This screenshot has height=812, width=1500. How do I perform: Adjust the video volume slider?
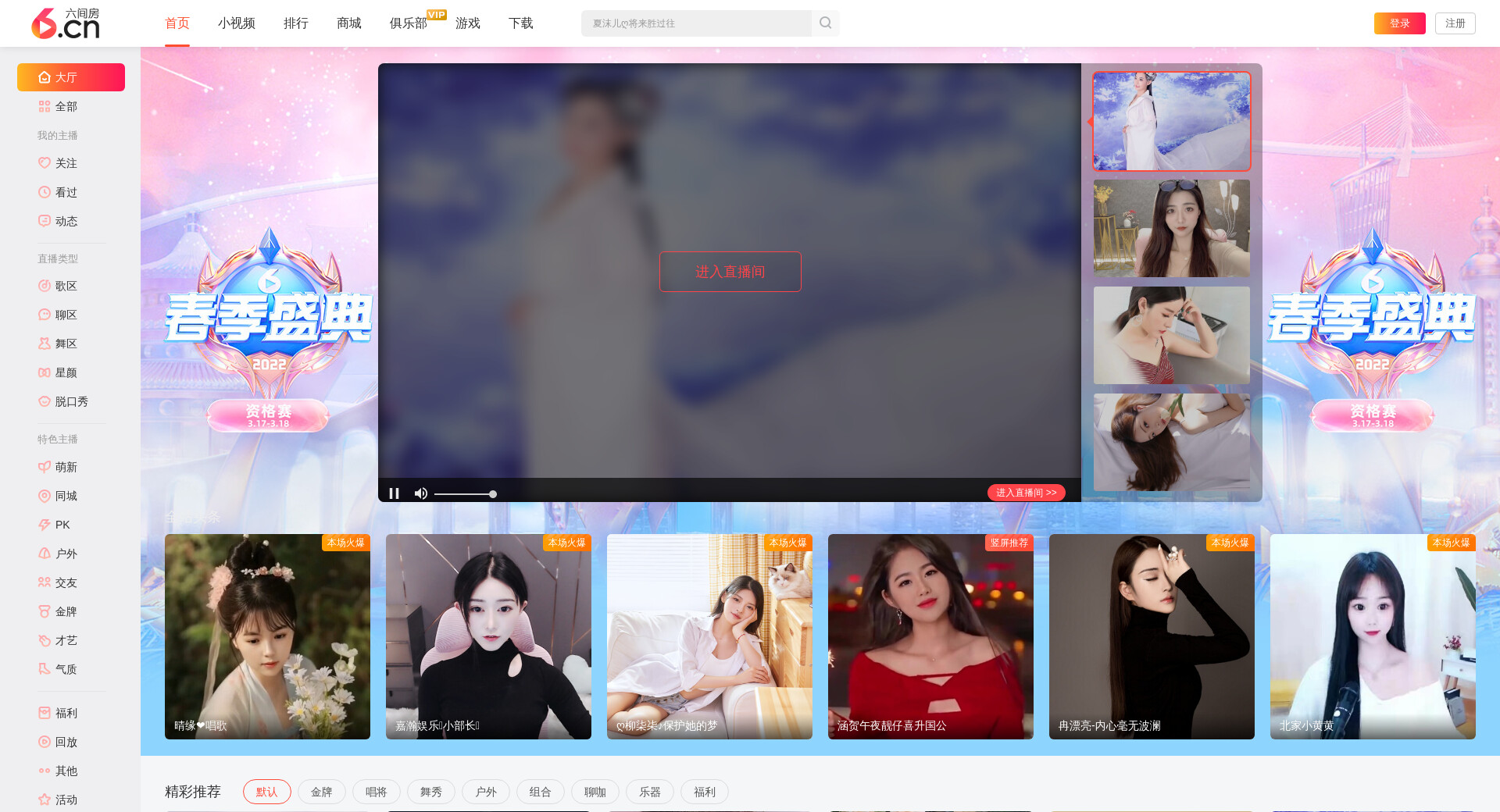click(465, 494)
